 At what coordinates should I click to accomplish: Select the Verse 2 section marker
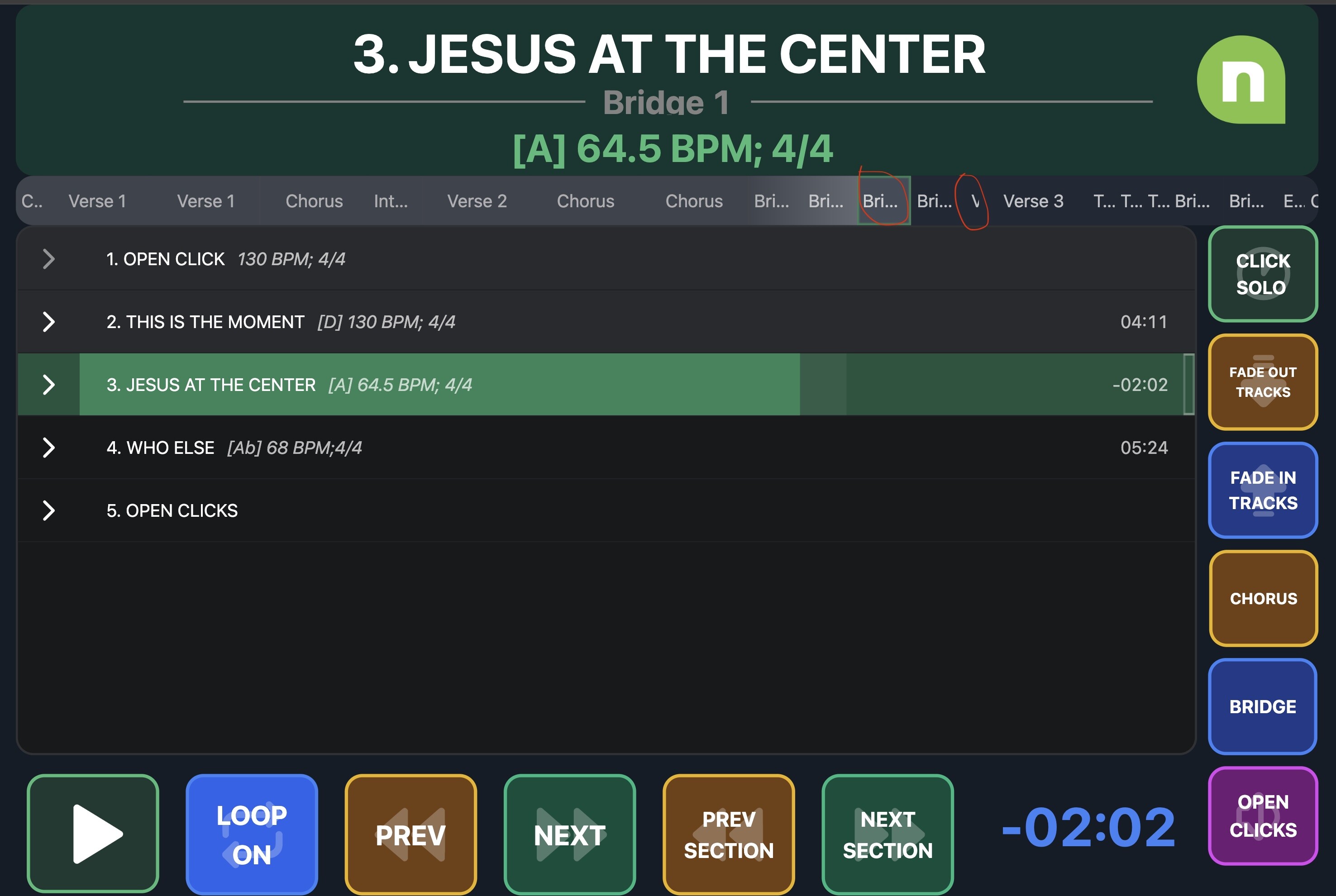coord(477,201)
